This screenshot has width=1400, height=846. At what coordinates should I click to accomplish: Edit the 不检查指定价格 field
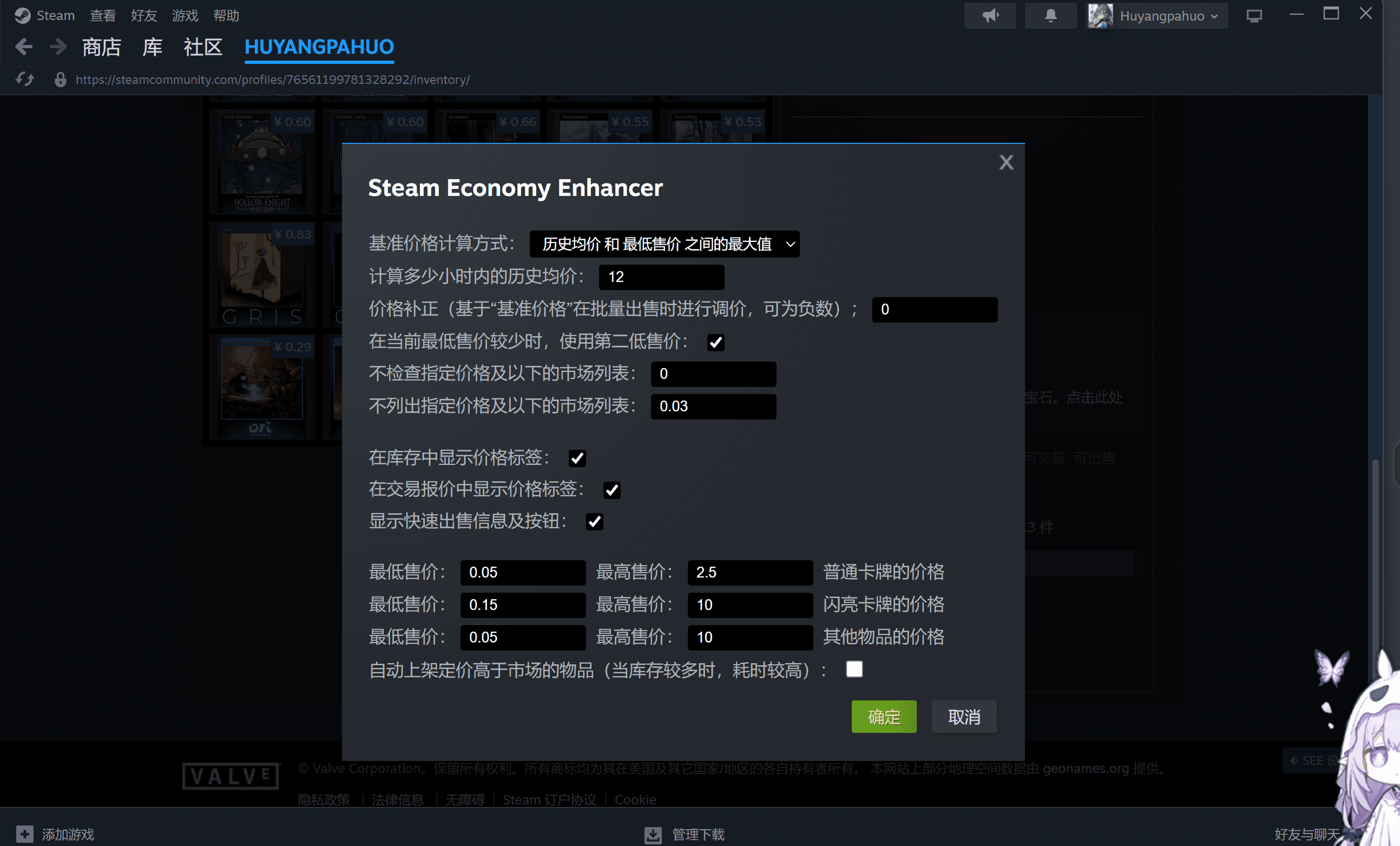tap(714, 374)
